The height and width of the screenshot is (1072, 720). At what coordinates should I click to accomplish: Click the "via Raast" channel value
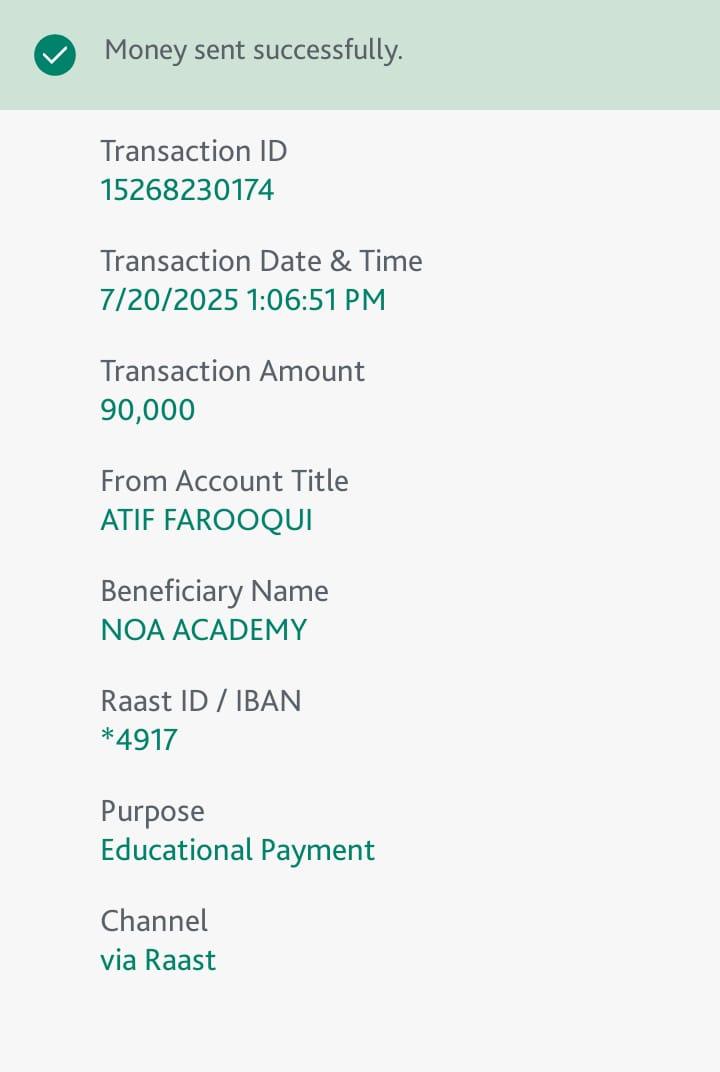coord(158,960)
